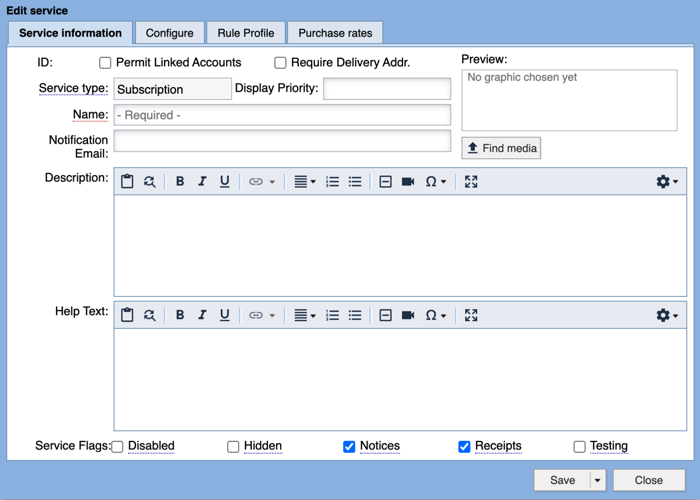Insert bulleted list in Description editor

pyautogui.click(x=355, y=181)
